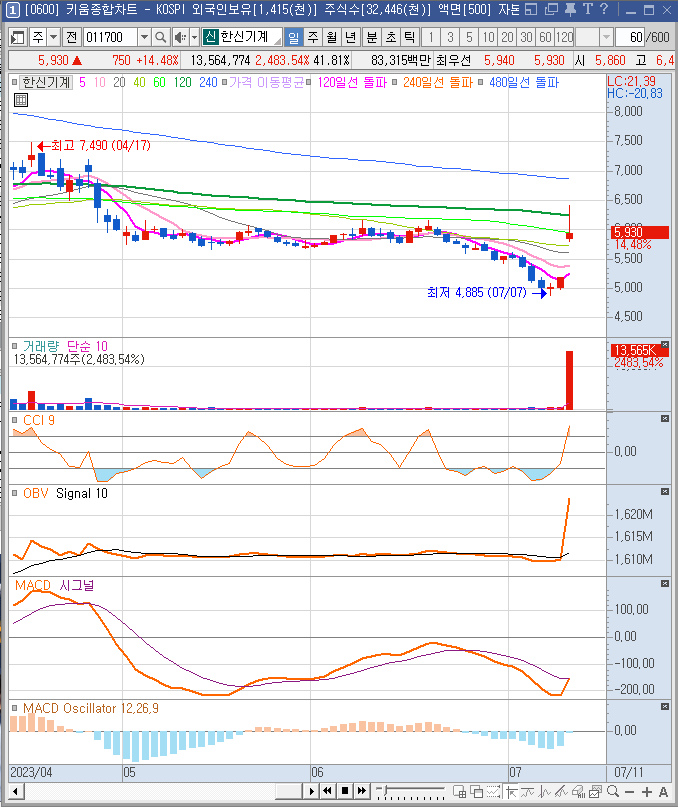Click the overlapping windows icon

(477, 792)
